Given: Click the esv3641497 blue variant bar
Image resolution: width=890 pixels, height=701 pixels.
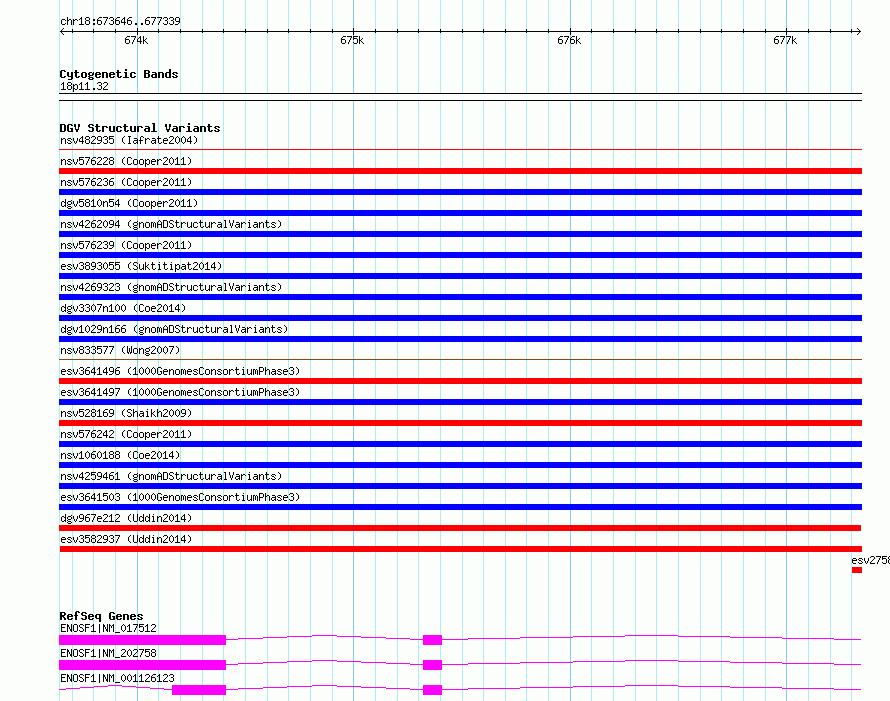Looking at the screenshot, I should (460, 402).
